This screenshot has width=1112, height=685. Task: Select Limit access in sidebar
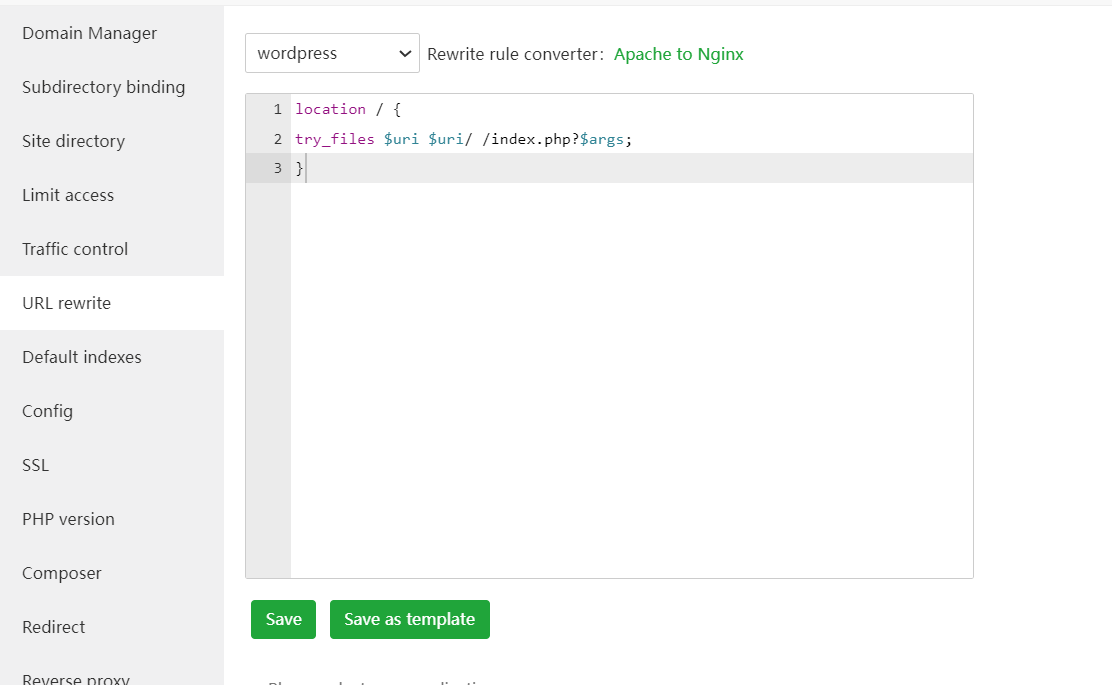click(x=68, y=195)
